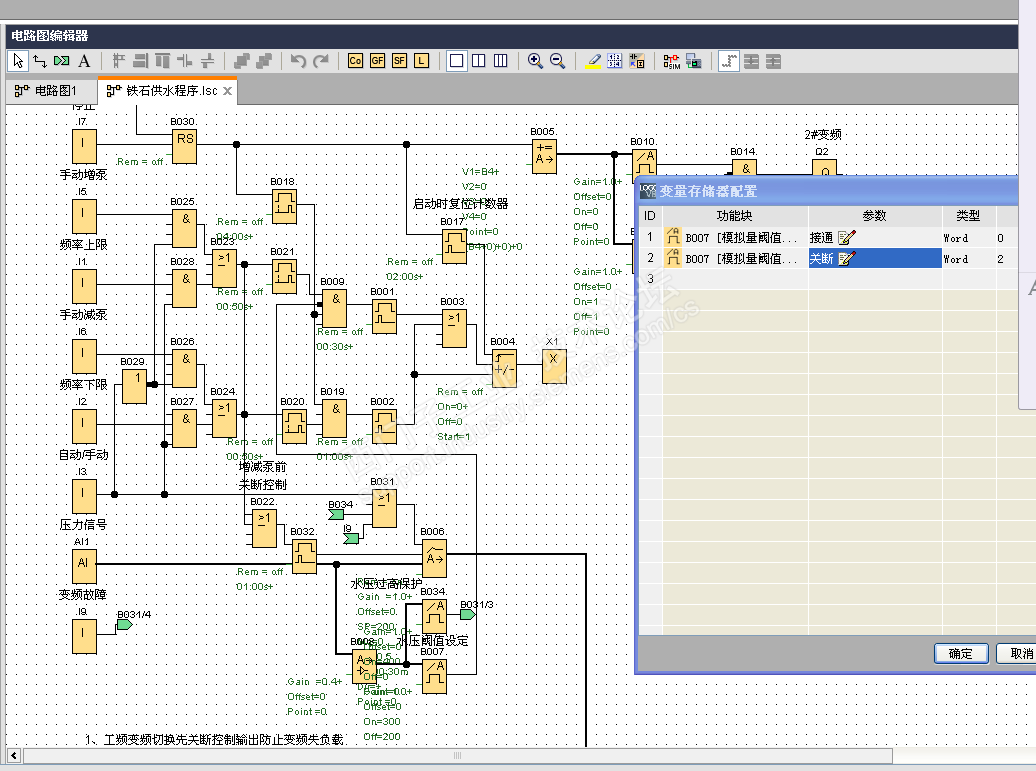Zoom out of the circuit diagram
This screenshot has width=1036, height=771.
(557, 61)
